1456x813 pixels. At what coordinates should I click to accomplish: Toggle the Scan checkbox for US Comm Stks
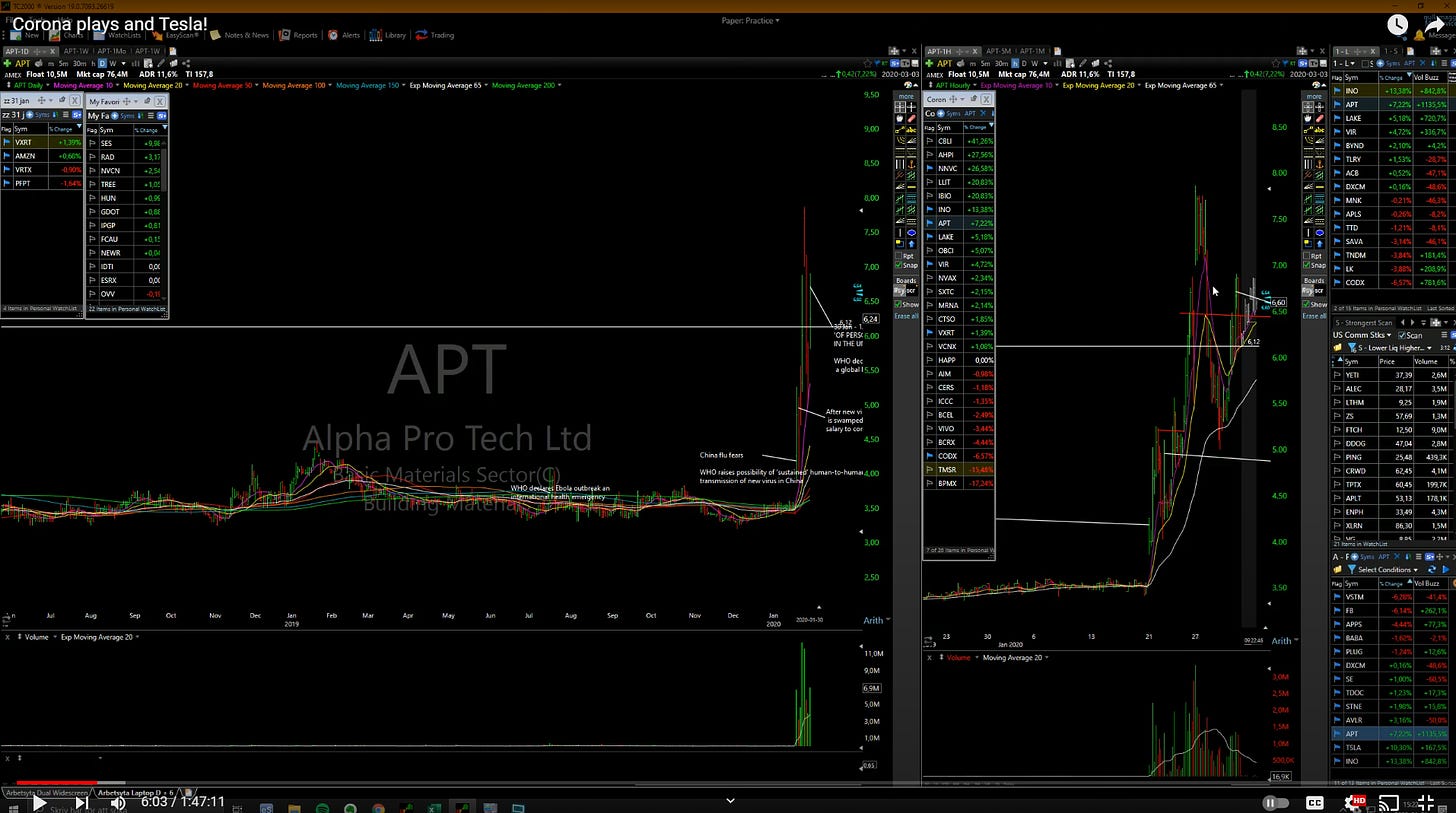pos(1402,335)
